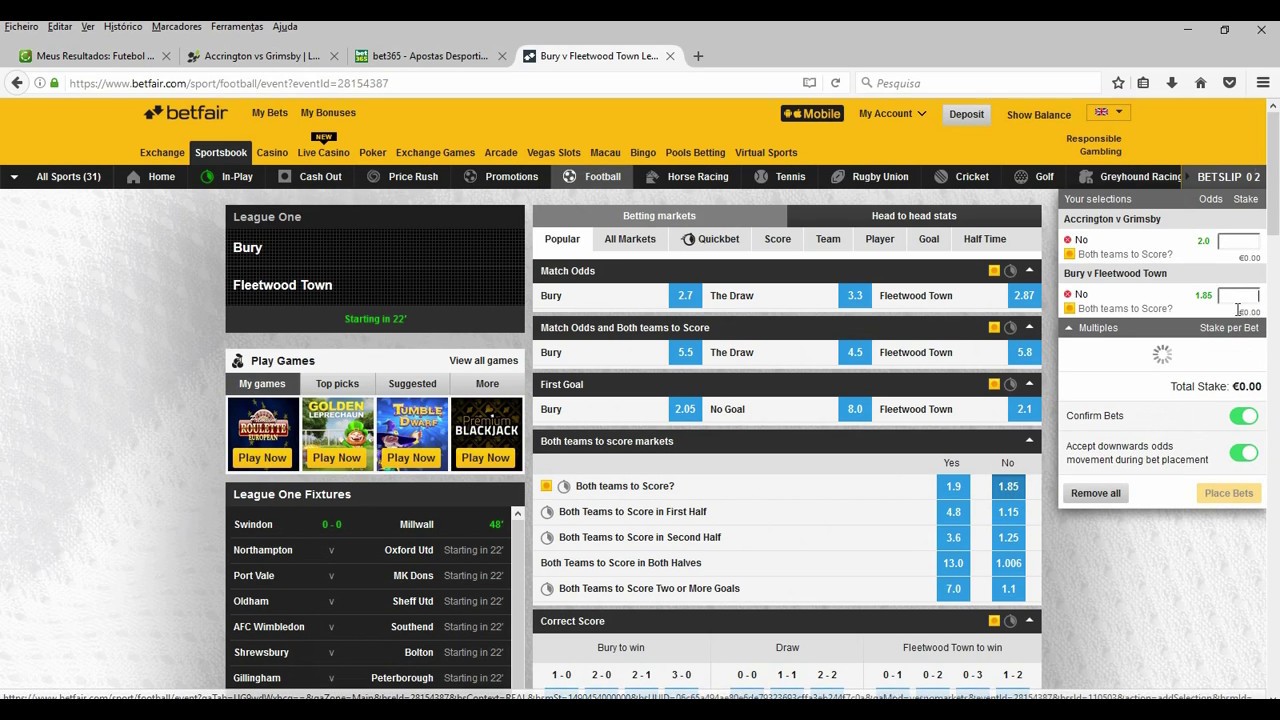Viewport: 1280px width, 720px height.
Task: Click quickbet icon beside Both Teams to Score in First Half
Action: 547,512
